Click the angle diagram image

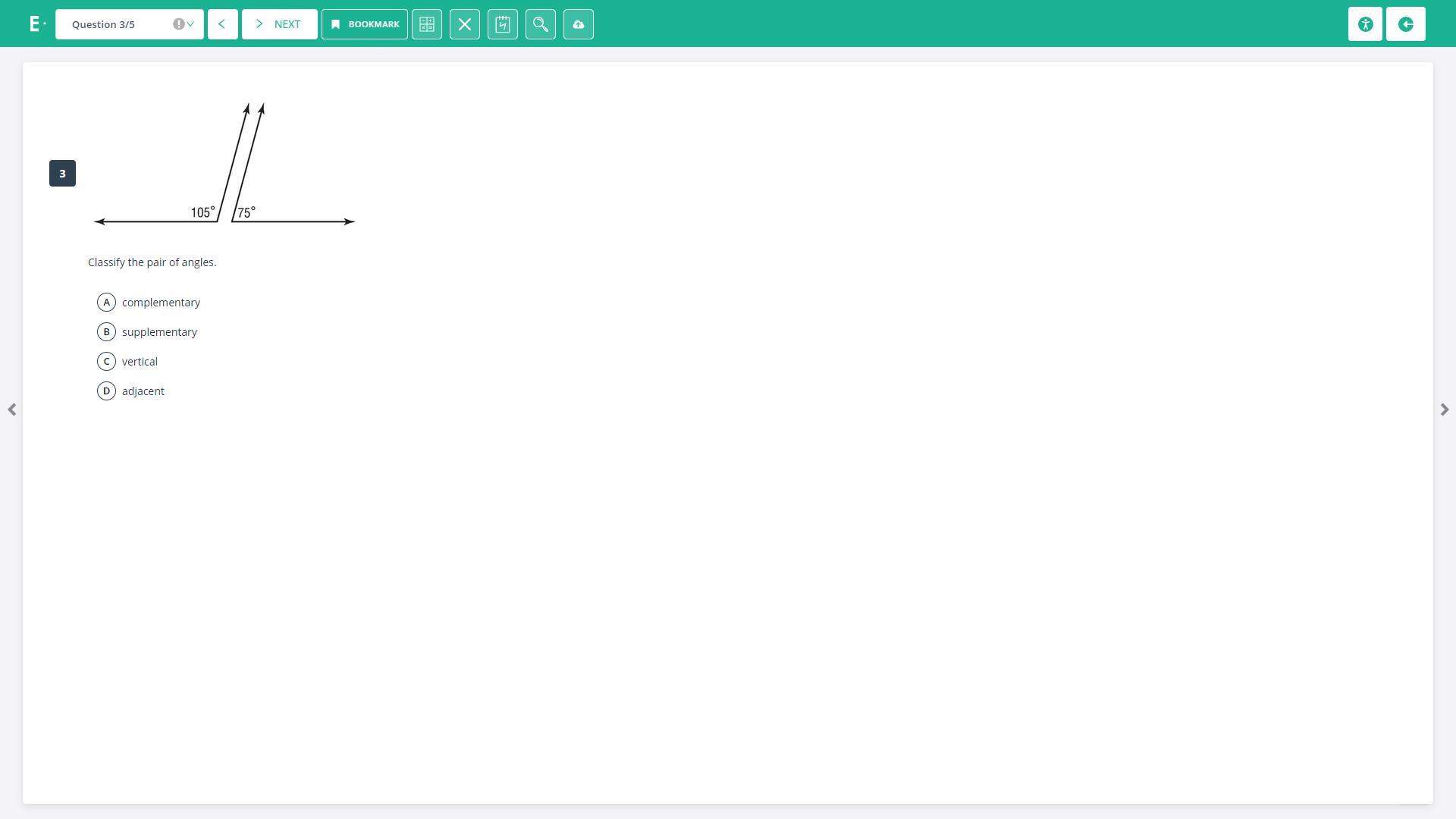224,164
